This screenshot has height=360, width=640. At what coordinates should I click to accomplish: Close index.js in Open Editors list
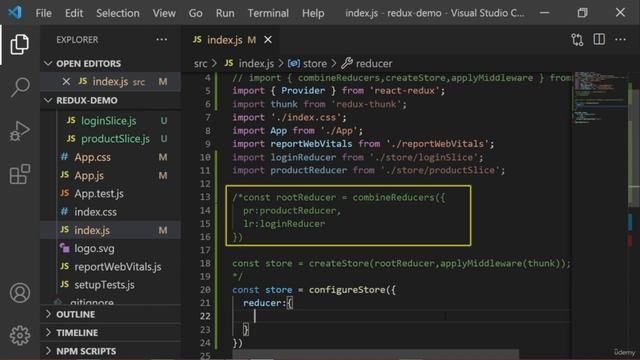tap(66, 82)
